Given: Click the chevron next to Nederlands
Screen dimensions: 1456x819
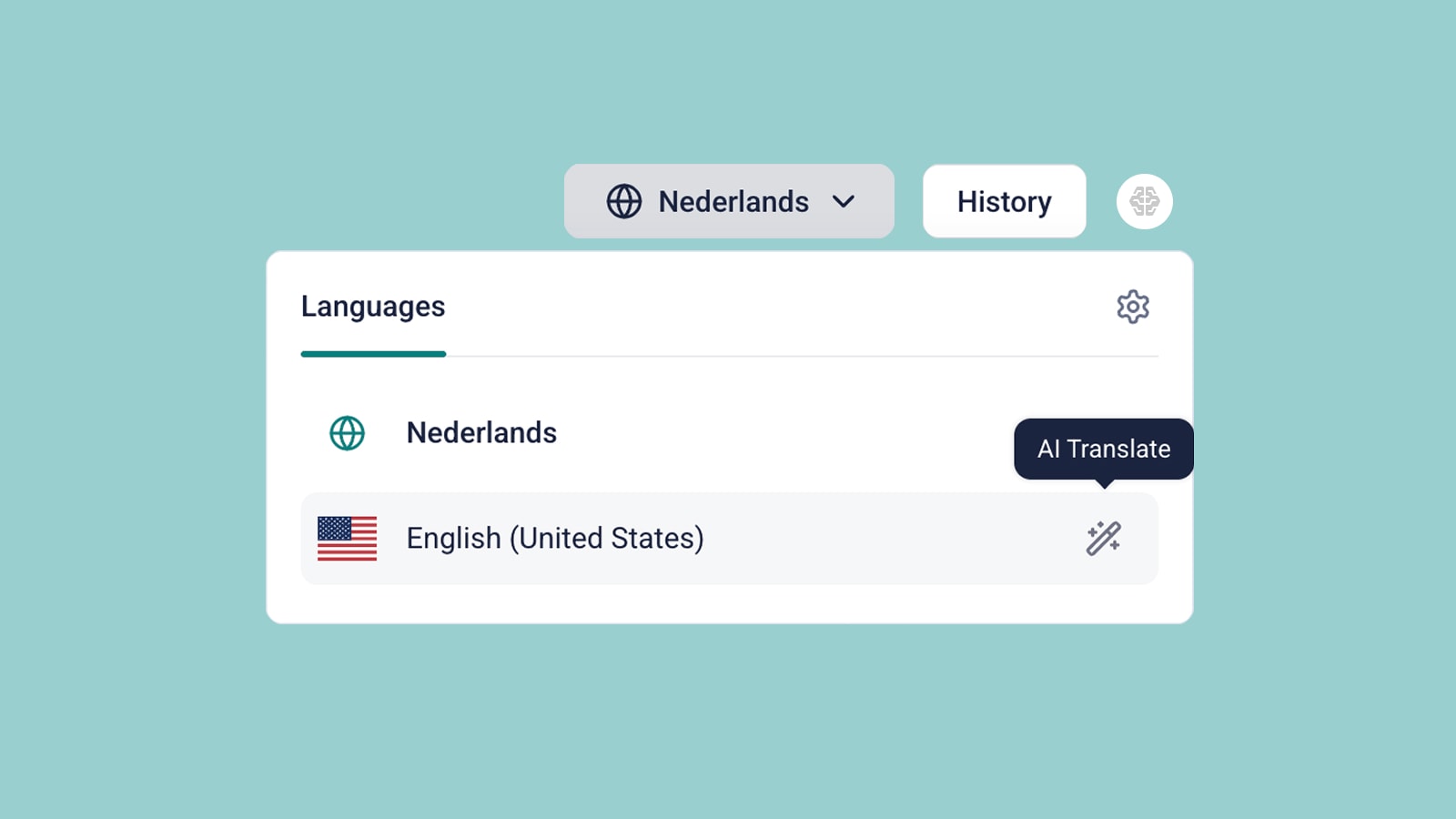Looking at the screenshot, I should tap(846, 201).
